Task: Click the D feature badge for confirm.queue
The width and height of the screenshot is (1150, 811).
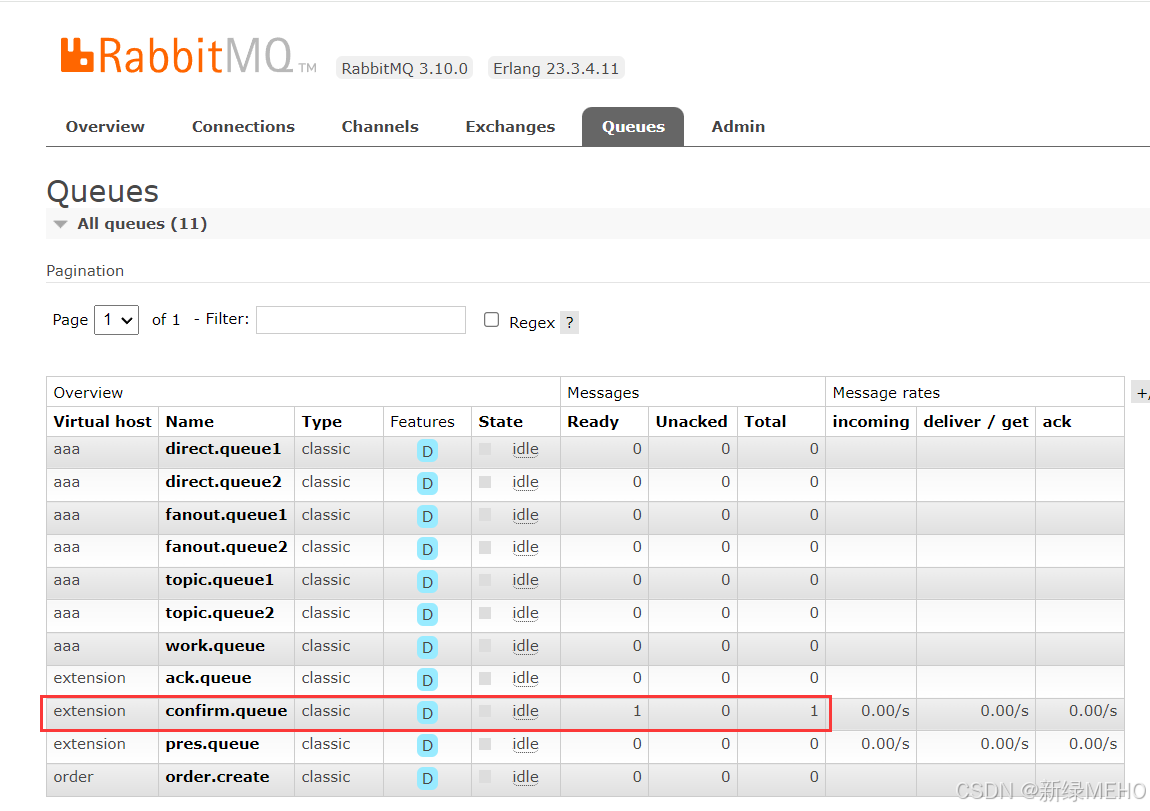Action: [427, 713]
